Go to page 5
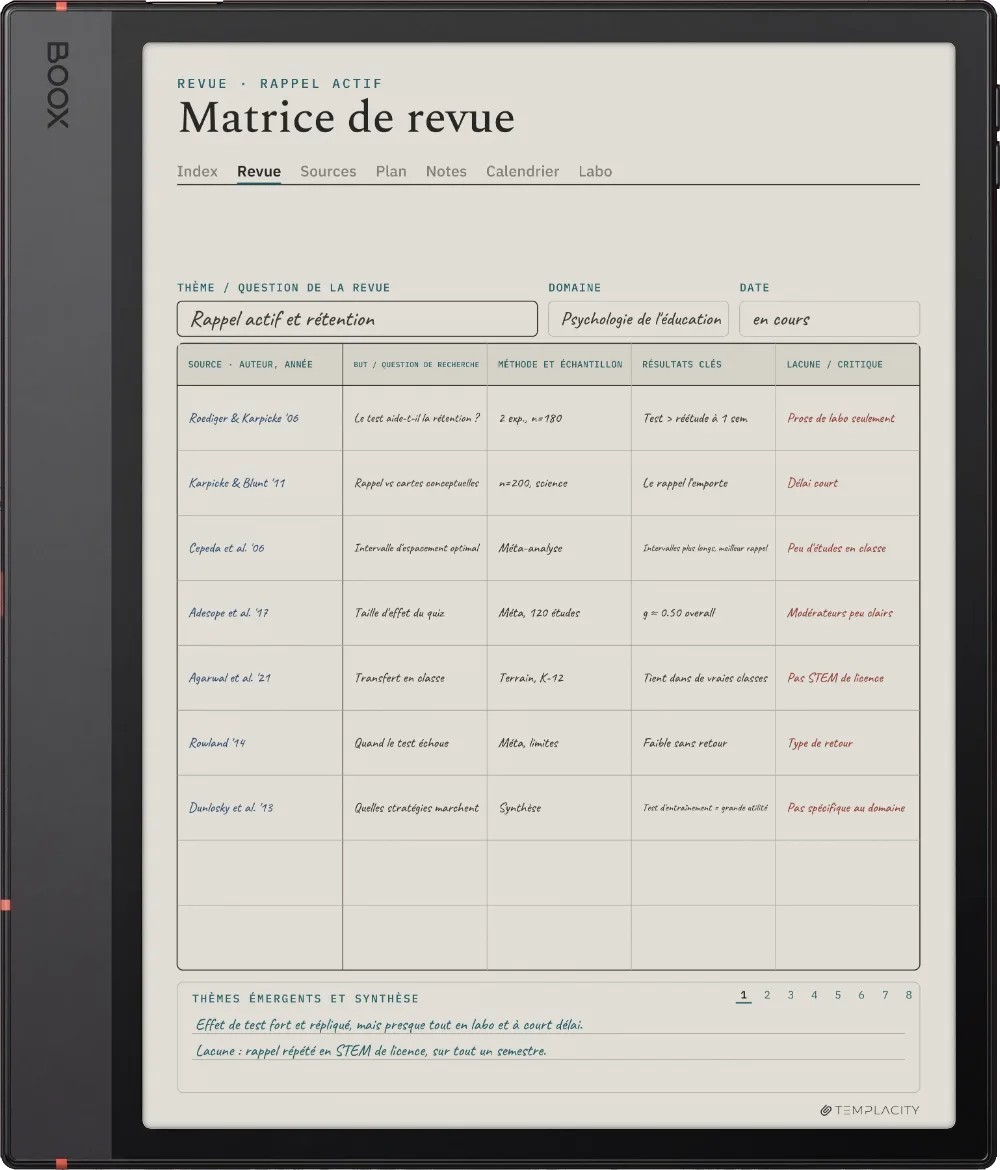 838,995
